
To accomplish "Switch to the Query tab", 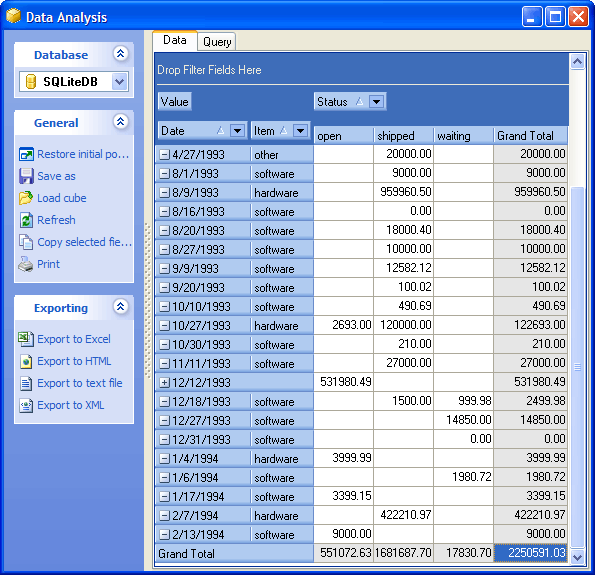I will pos(217,42).
